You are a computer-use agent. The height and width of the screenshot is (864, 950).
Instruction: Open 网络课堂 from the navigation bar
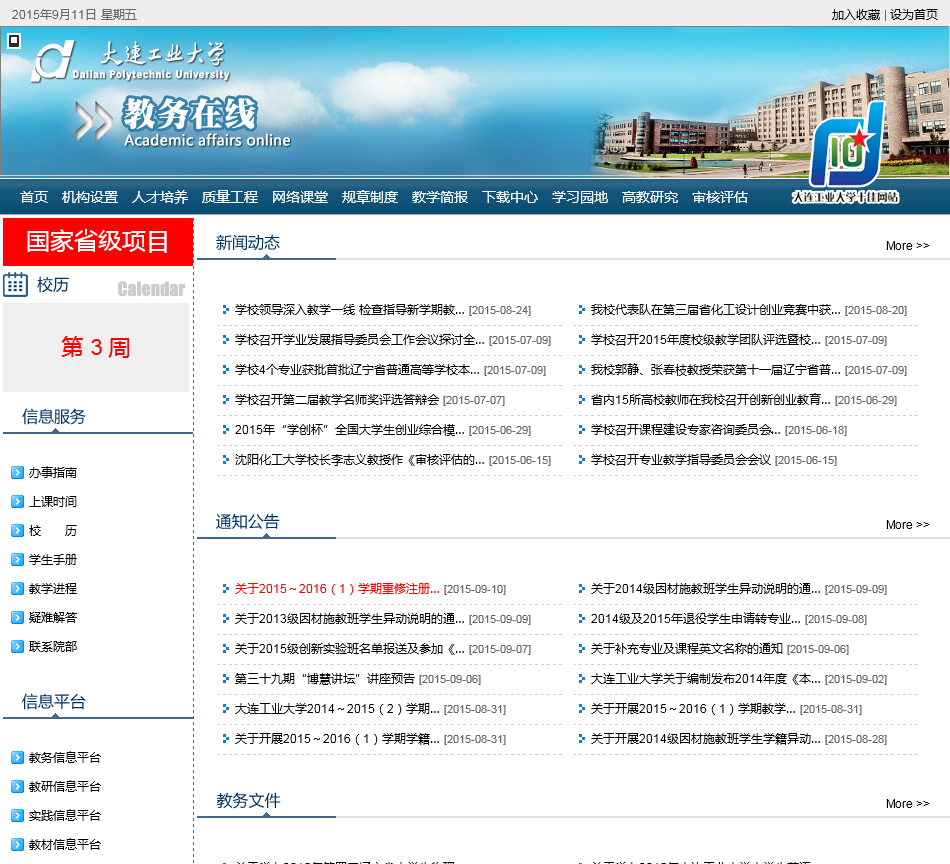300,197
